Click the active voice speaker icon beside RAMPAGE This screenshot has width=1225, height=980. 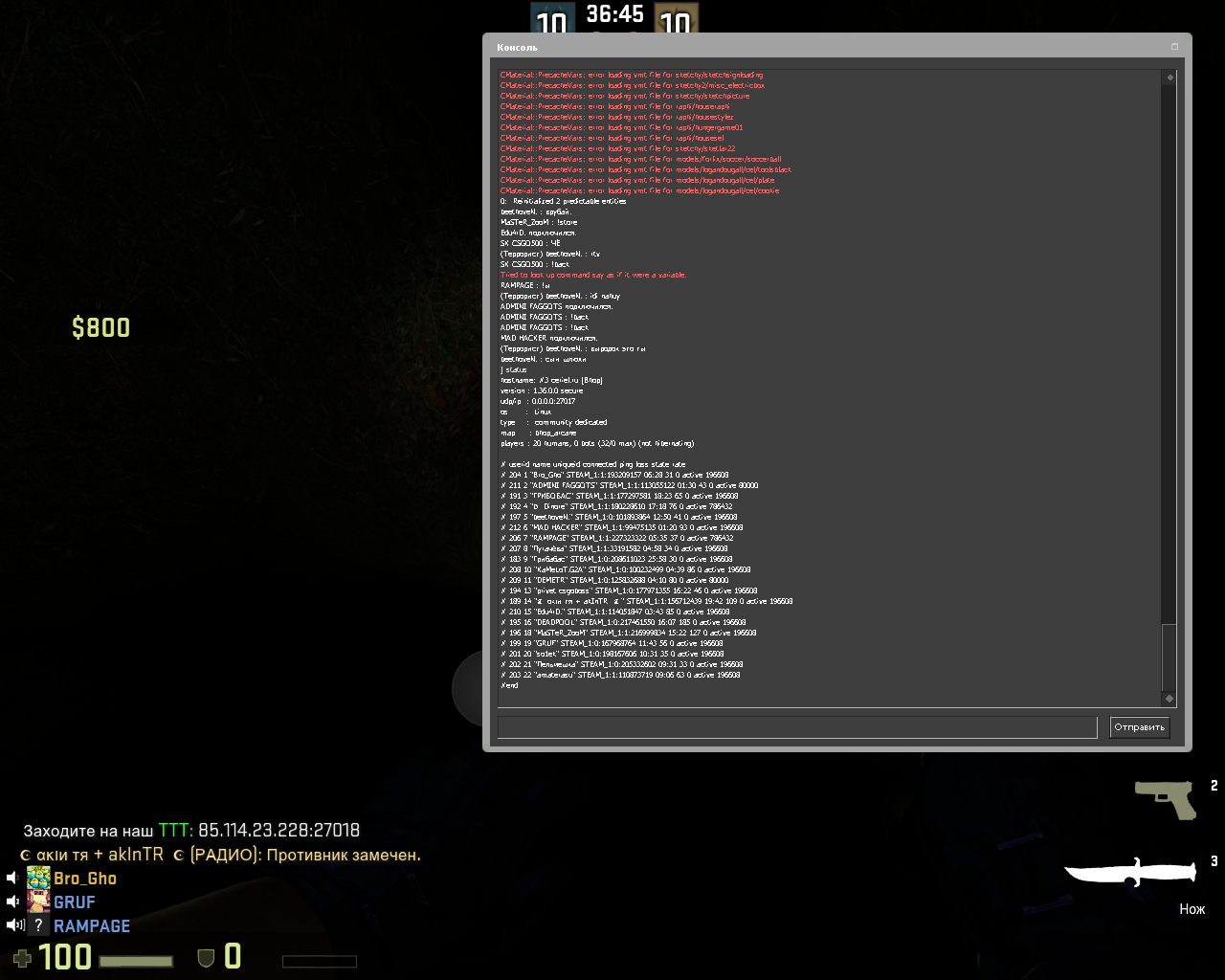click(x=14, y=925)
